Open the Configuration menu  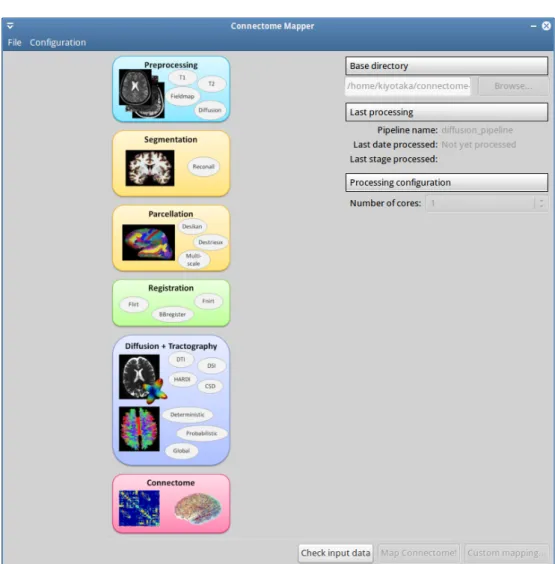click(x=58, y=42)
